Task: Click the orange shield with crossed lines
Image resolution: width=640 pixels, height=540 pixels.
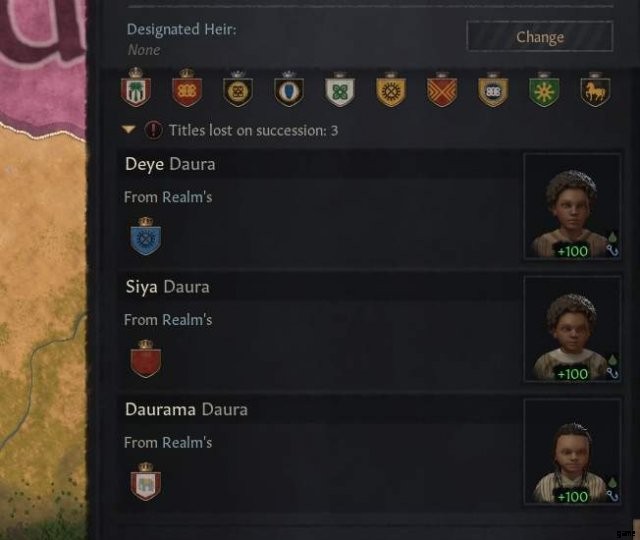Action: [x=442, y=89]
